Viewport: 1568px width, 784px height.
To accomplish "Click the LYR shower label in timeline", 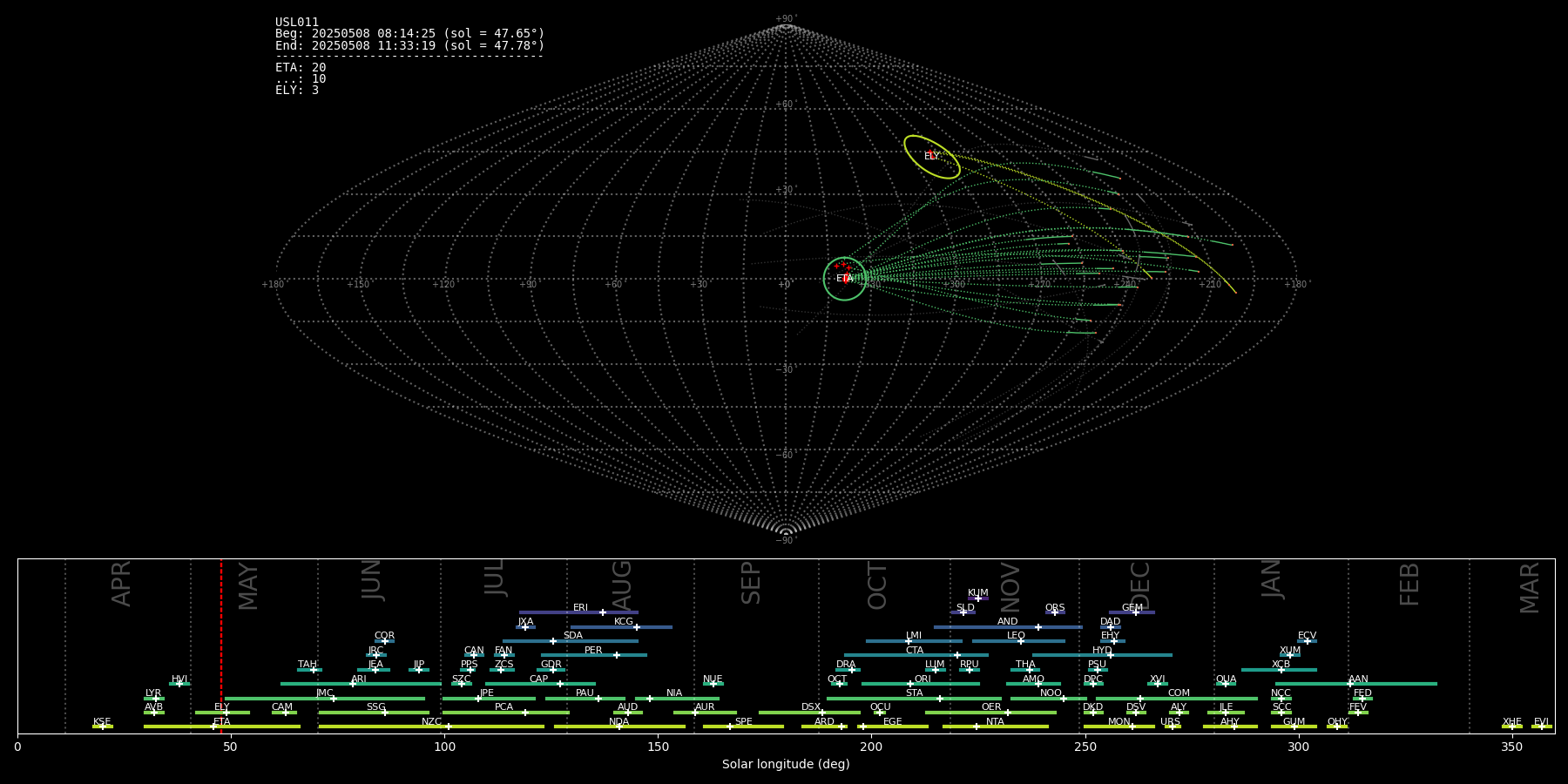I will [153, 693].
